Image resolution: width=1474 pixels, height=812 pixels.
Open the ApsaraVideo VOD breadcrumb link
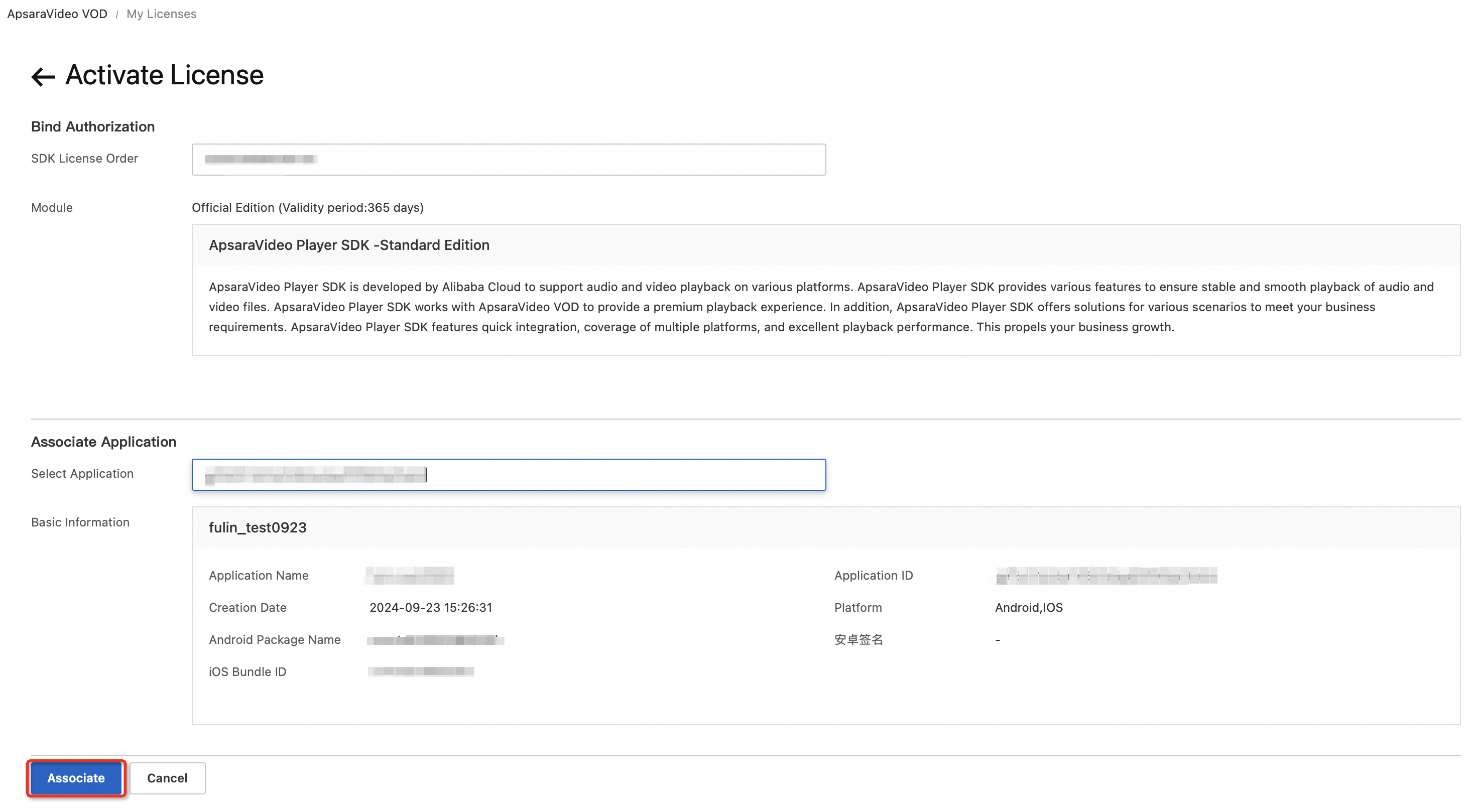pyautogui.click(x=57, y=14)
